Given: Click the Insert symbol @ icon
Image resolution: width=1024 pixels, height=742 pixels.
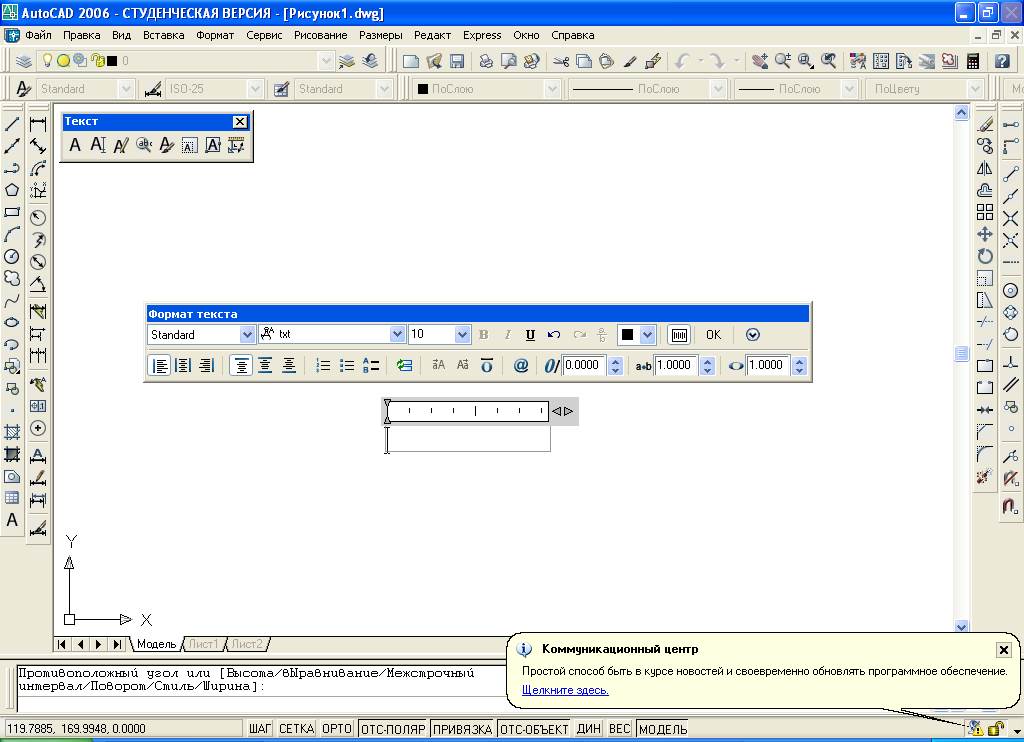Looking at the screenshot, I should pyautogui.click(x=520, y=365).
